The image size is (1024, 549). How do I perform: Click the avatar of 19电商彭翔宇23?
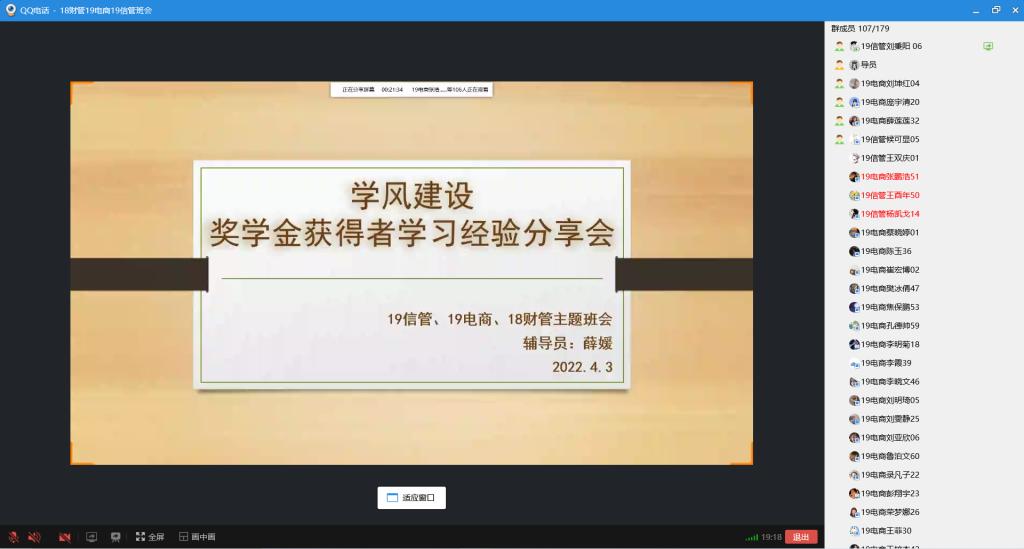coord(854,493)
